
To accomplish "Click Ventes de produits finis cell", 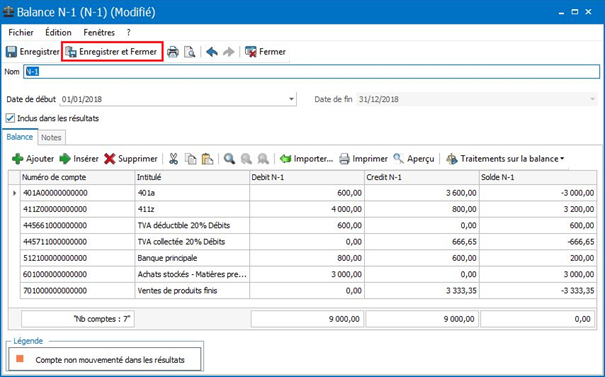I will 192,291.
